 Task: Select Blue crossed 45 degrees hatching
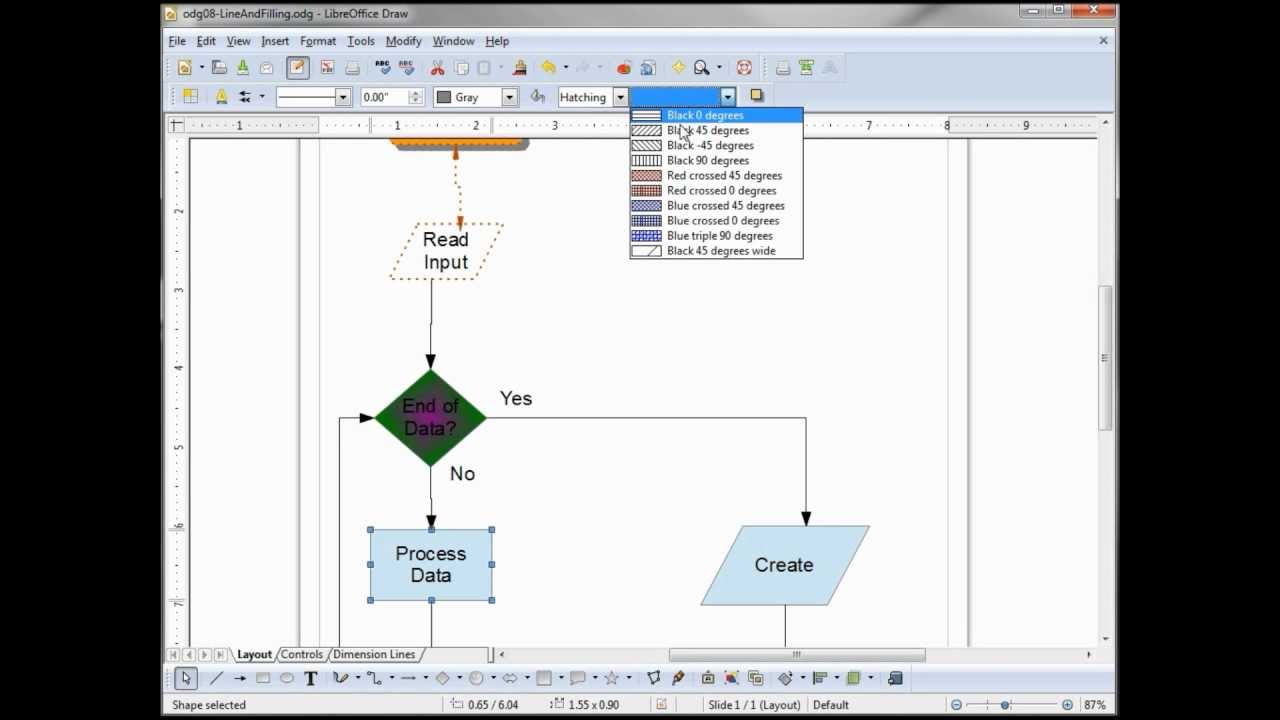pos(716,205)
